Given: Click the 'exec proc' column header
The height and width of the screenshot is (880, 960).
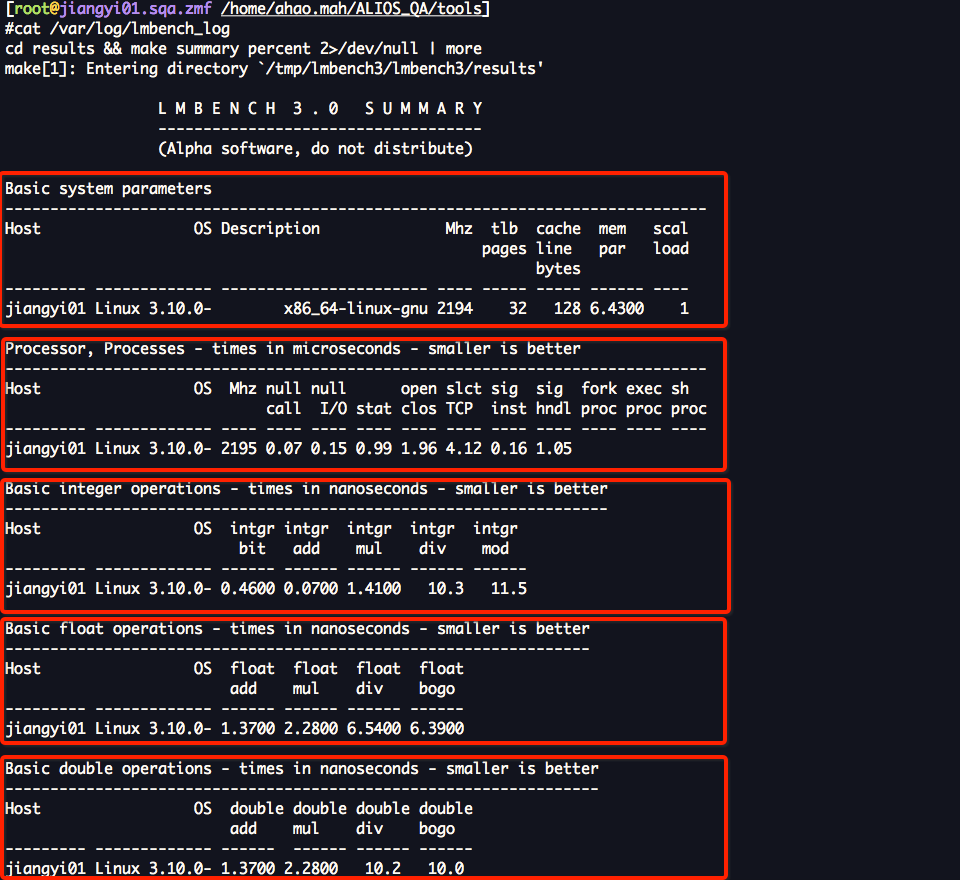Looking at the screenshot, I should pos(644,399).
